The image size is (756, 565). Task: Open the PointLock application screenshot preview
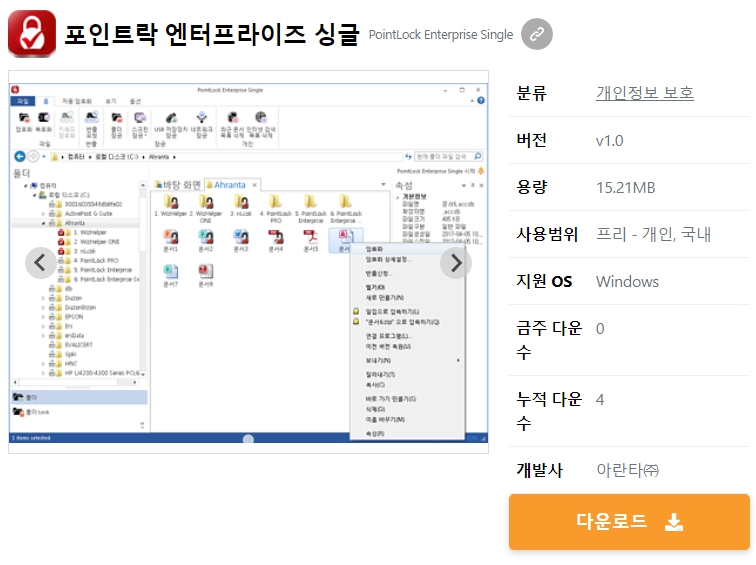point(248,262)
